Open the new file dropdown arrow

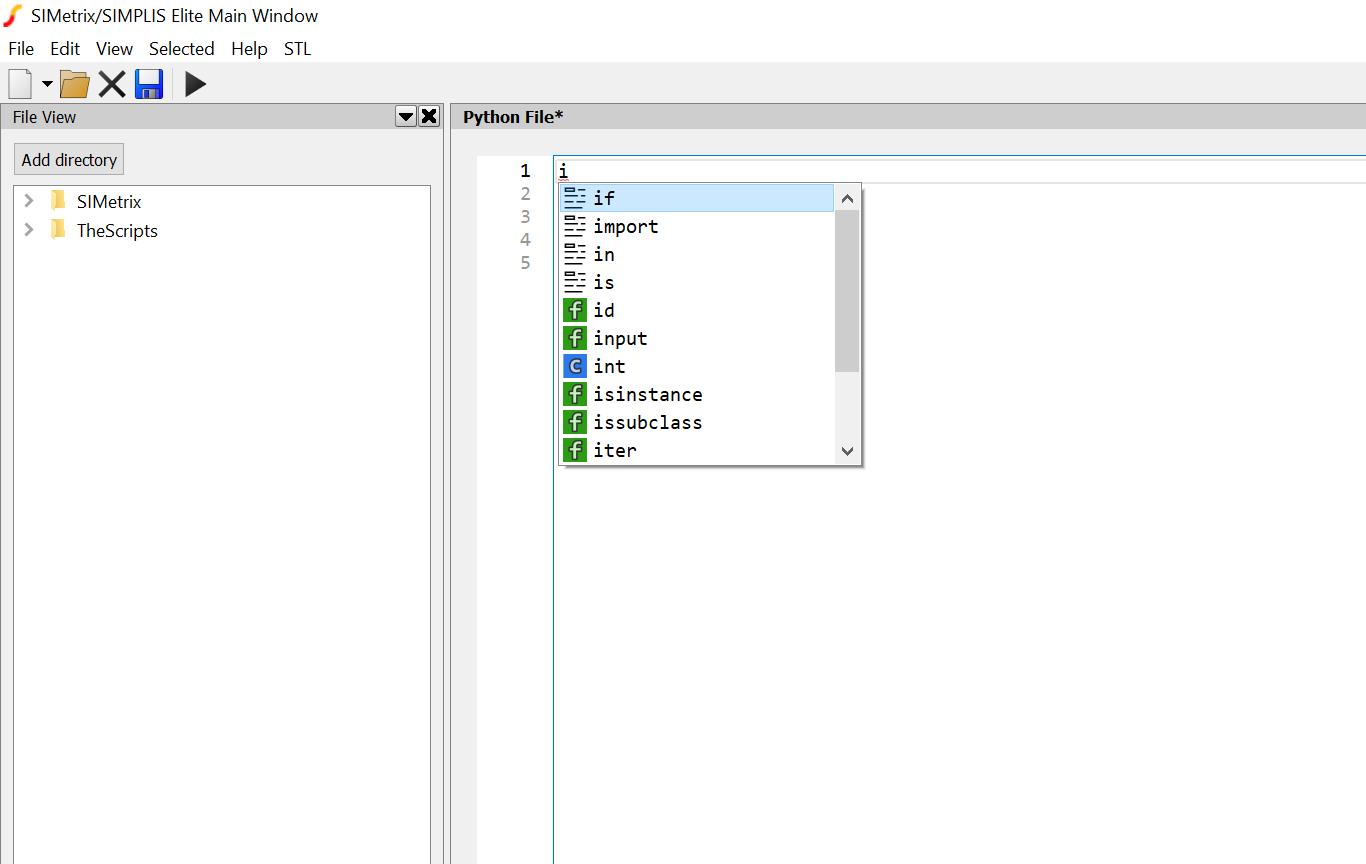coord(46,85)
